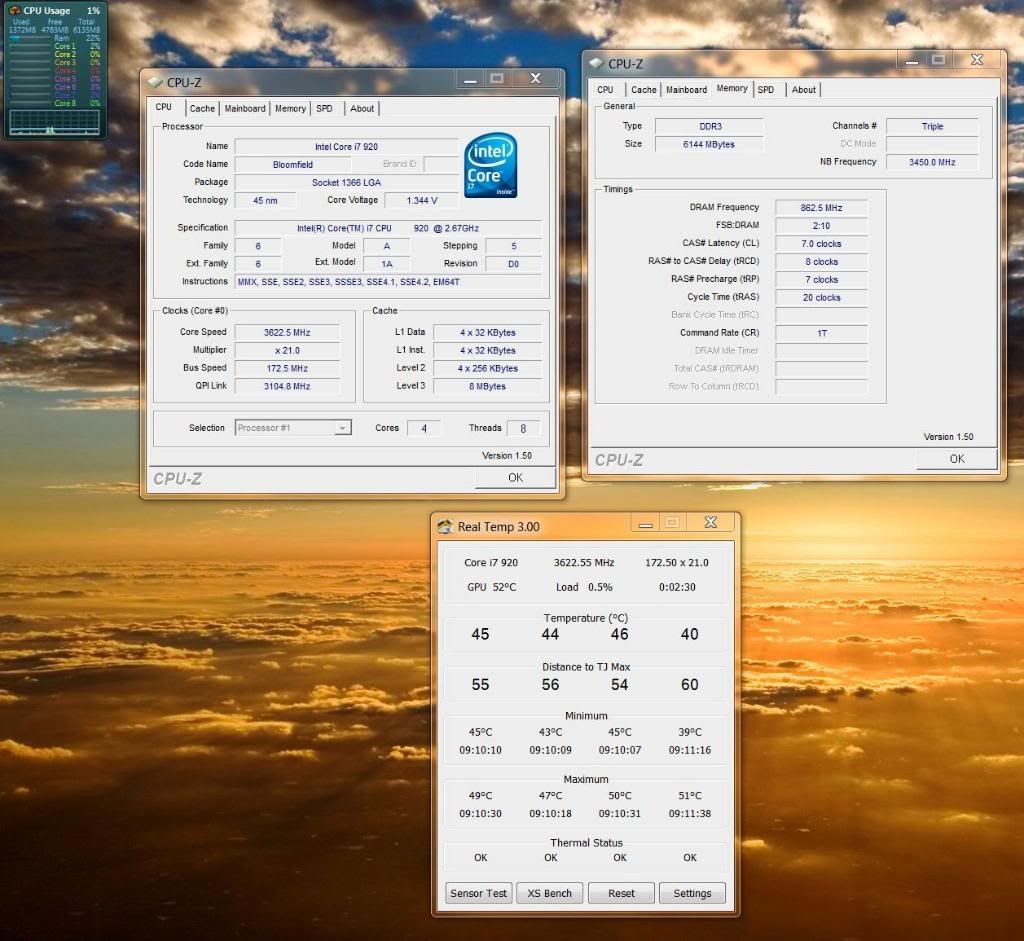The width and height of the screenshot is (1024, 941).
Task: Click the Minimum temperature 39°C in Real Temp
Action: [690, 732]
